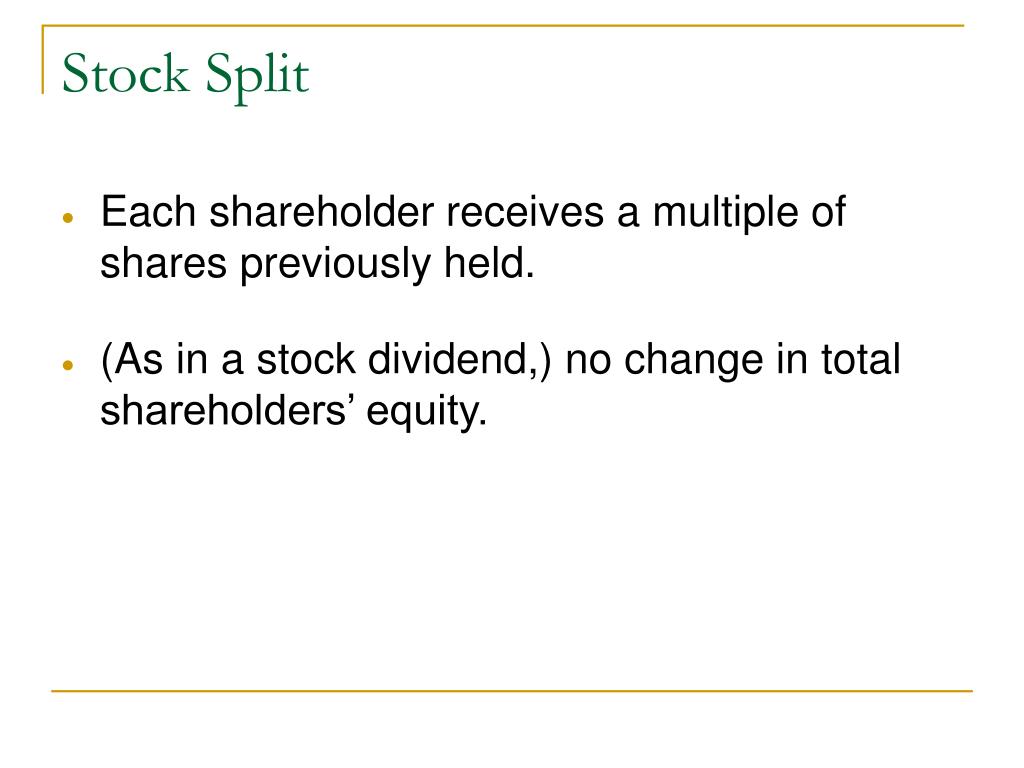Viewport: 1024px width, 768px height.
Task: Select the first bullet point marker
Action: click(x=68, y=219)
